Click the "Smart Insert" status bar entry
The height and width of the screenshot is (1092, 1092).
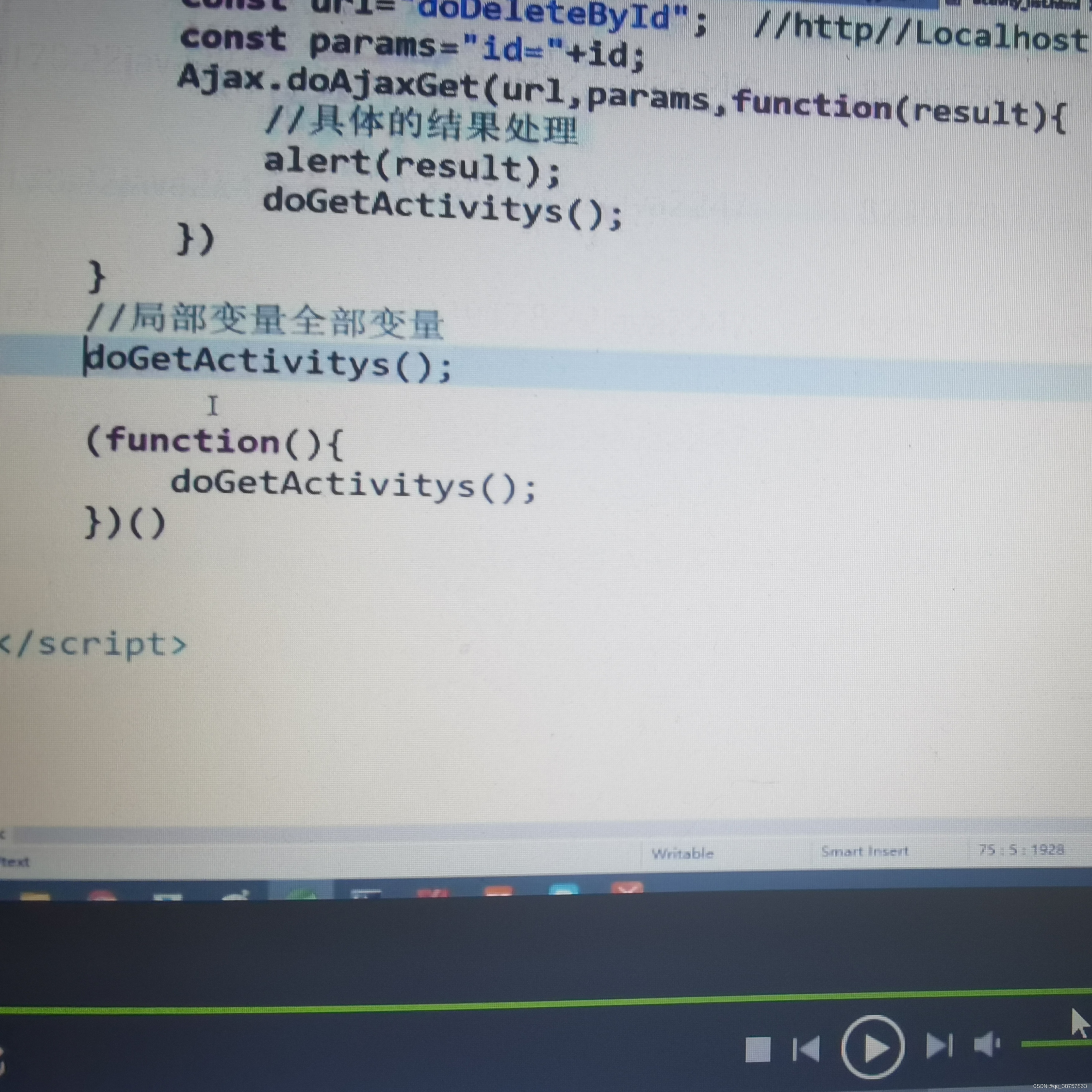click(865, 851)
